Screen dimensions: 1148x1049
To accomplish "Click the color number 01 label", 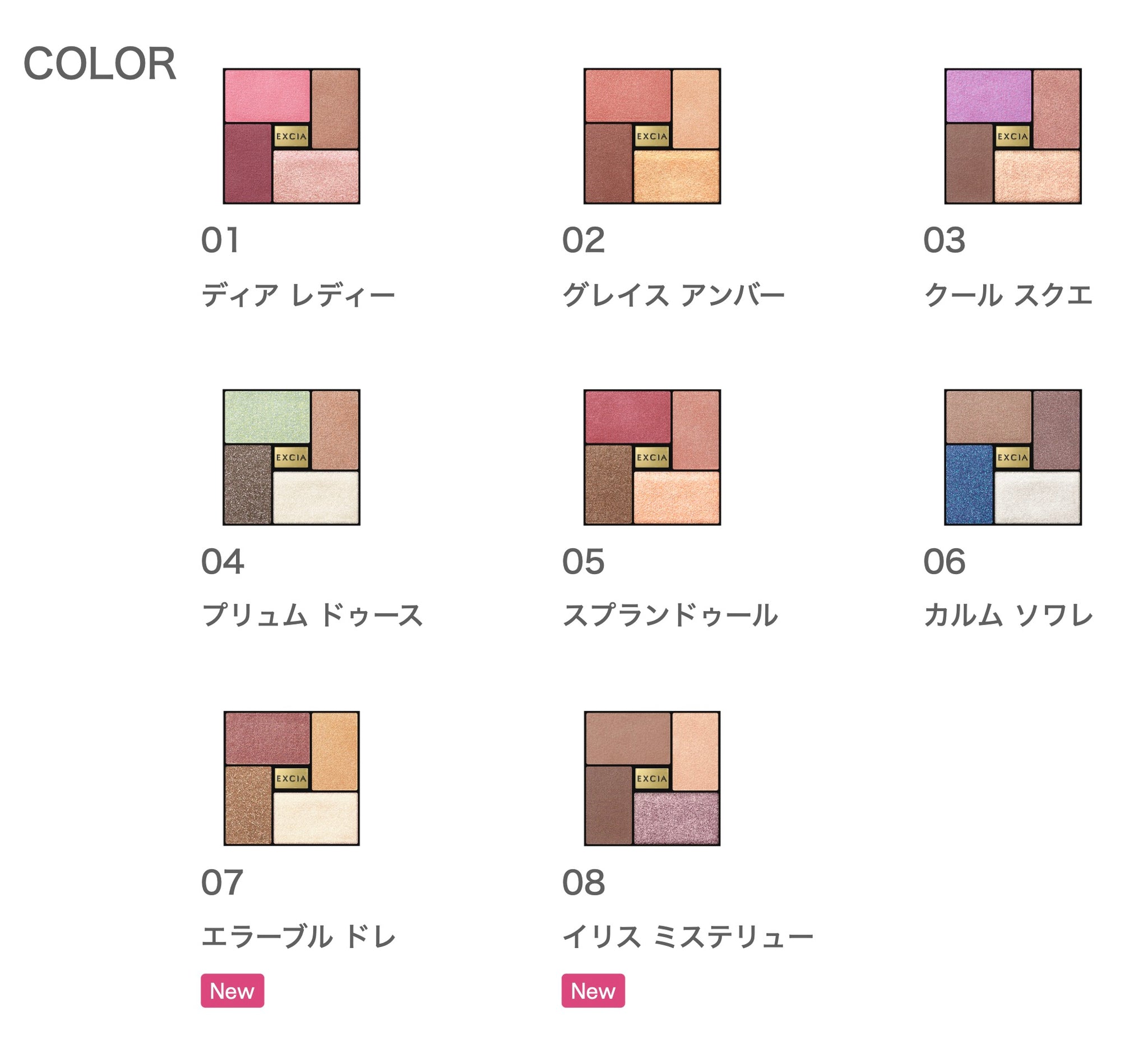I will 220,241.
